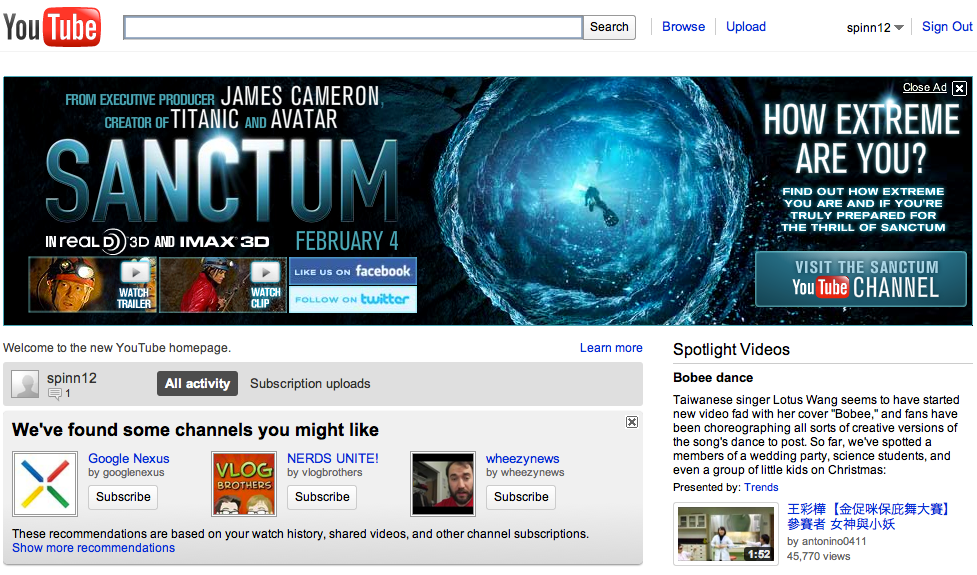Open the Google Nexus channel link
977x575 pixels.
pyautogui.click(x=128, y=459)
